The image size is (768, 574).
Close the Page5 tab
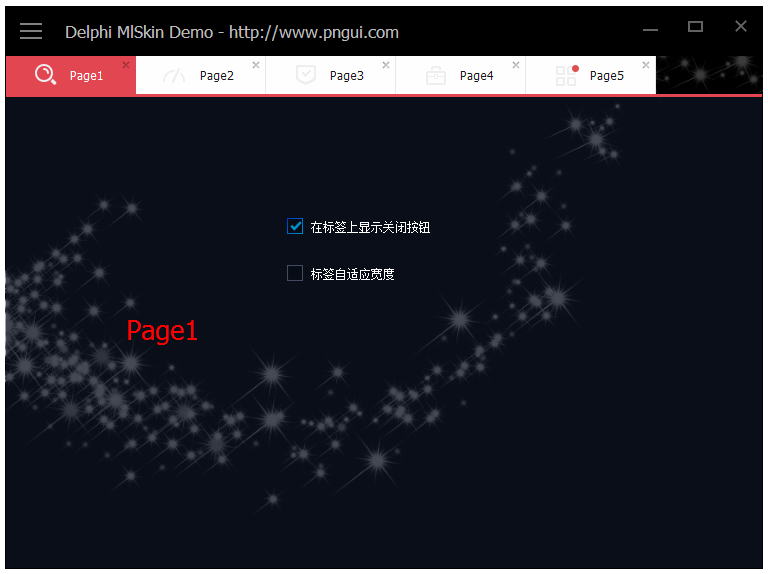pyautogui.click(x=646, y=65)
